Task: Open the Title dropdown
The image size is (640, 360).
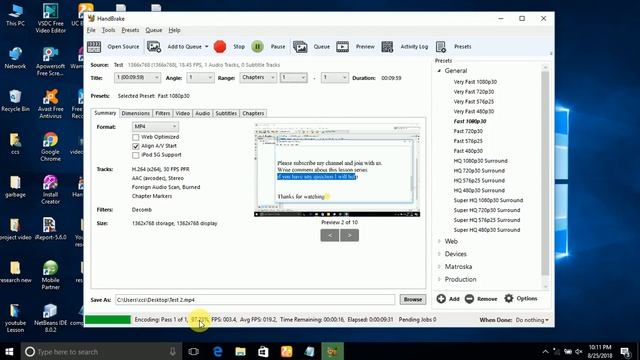Action: coord(138,78)
